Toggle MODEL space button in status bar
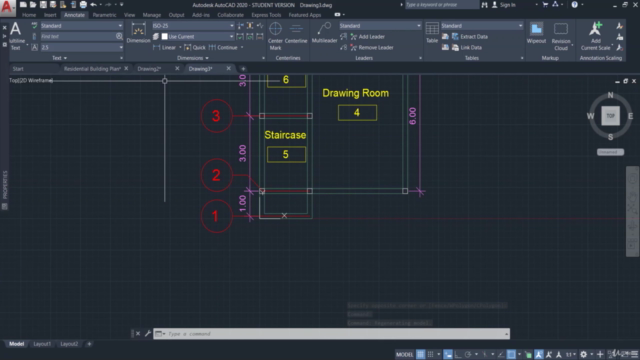This screenshot has height=360, width=640. coord(404,354)
